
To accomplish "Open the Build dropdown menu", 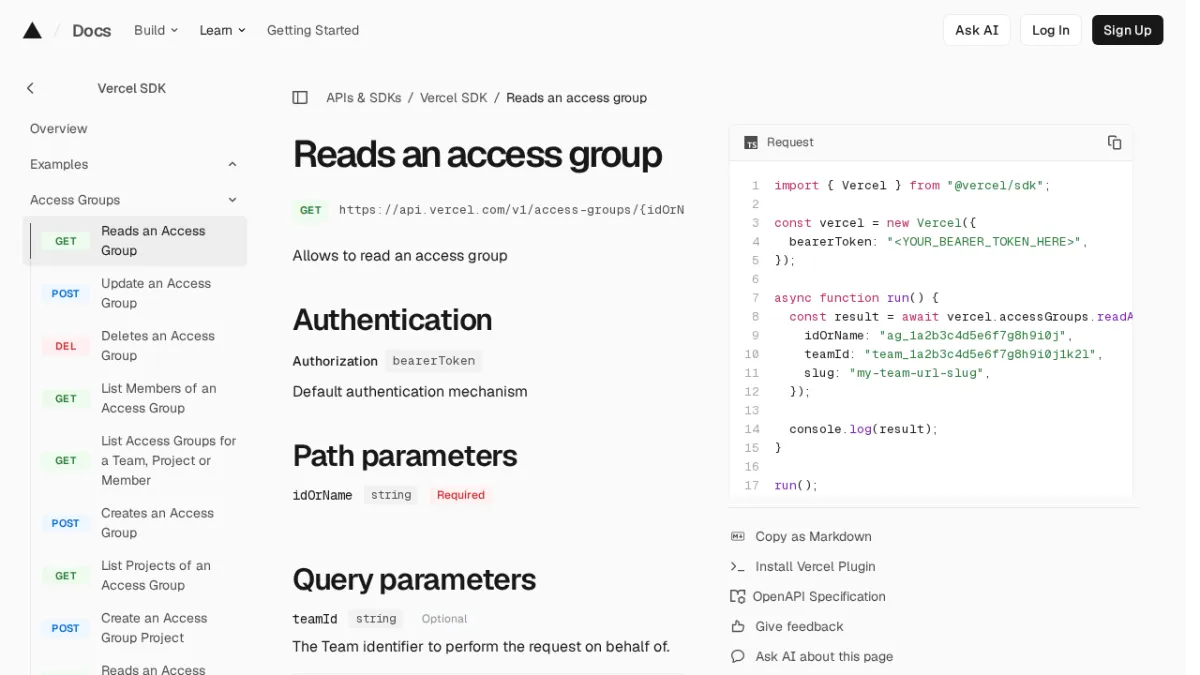I will tap(156, 30).
